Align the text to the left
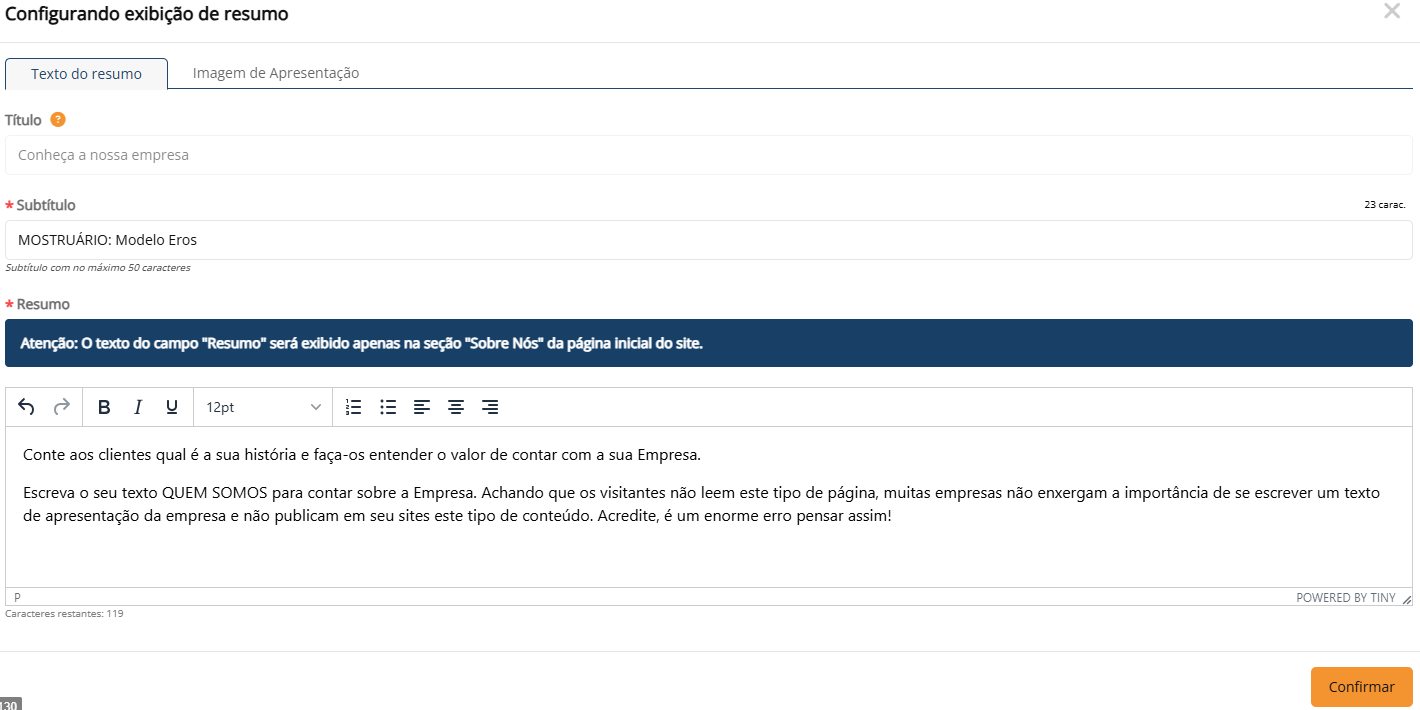1420x710 pixels. (x=422, y=407)
